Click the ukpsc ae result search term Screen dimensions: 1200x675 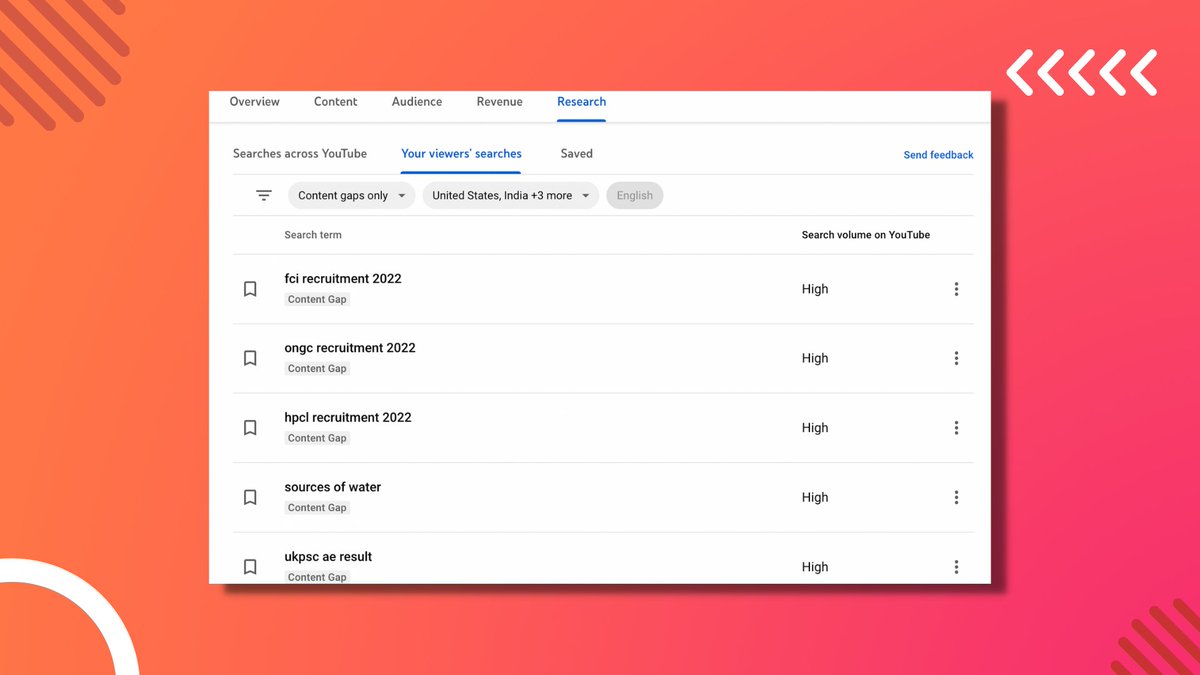coord(328,557)
